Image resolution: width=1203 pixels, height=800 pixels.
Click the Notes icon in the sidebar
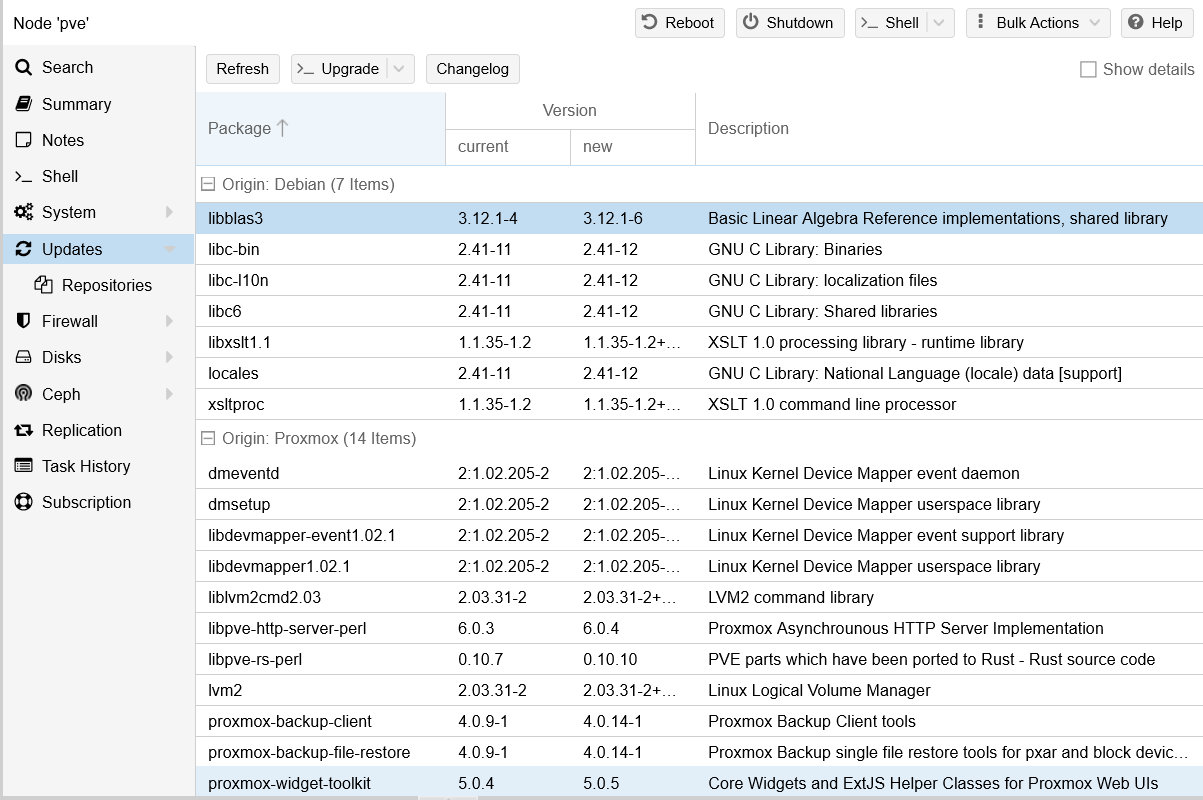(x=24, y=140)
